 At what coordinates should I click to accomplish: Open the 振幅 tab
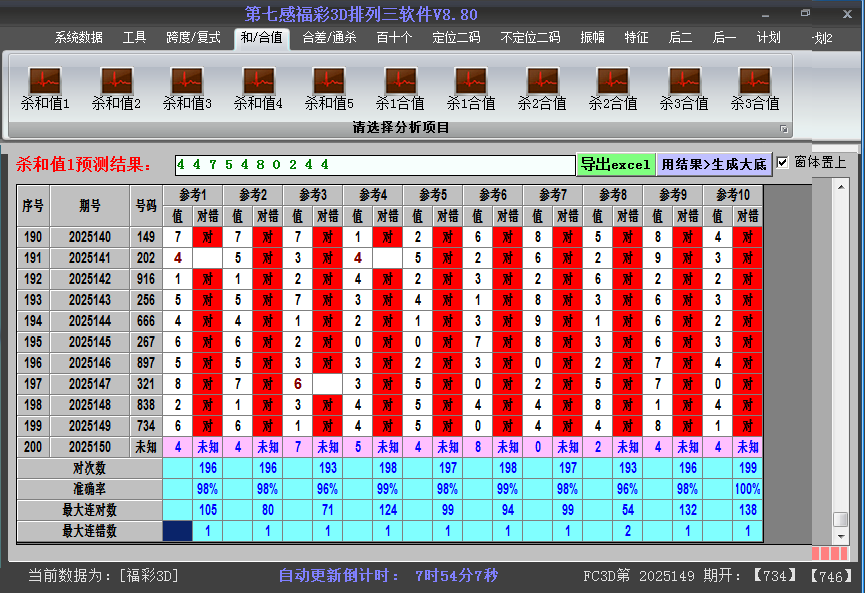click(x=592, y=38)
